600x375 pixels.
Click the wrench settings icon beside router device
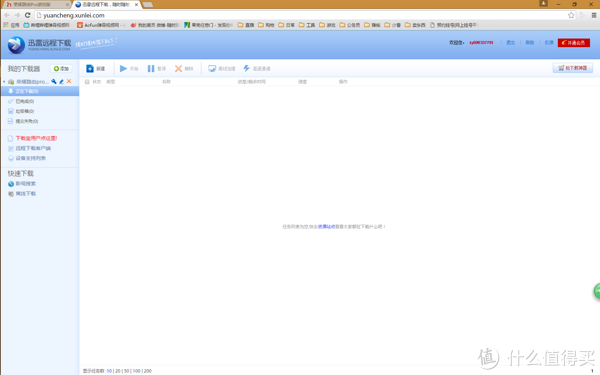(54, 81)
